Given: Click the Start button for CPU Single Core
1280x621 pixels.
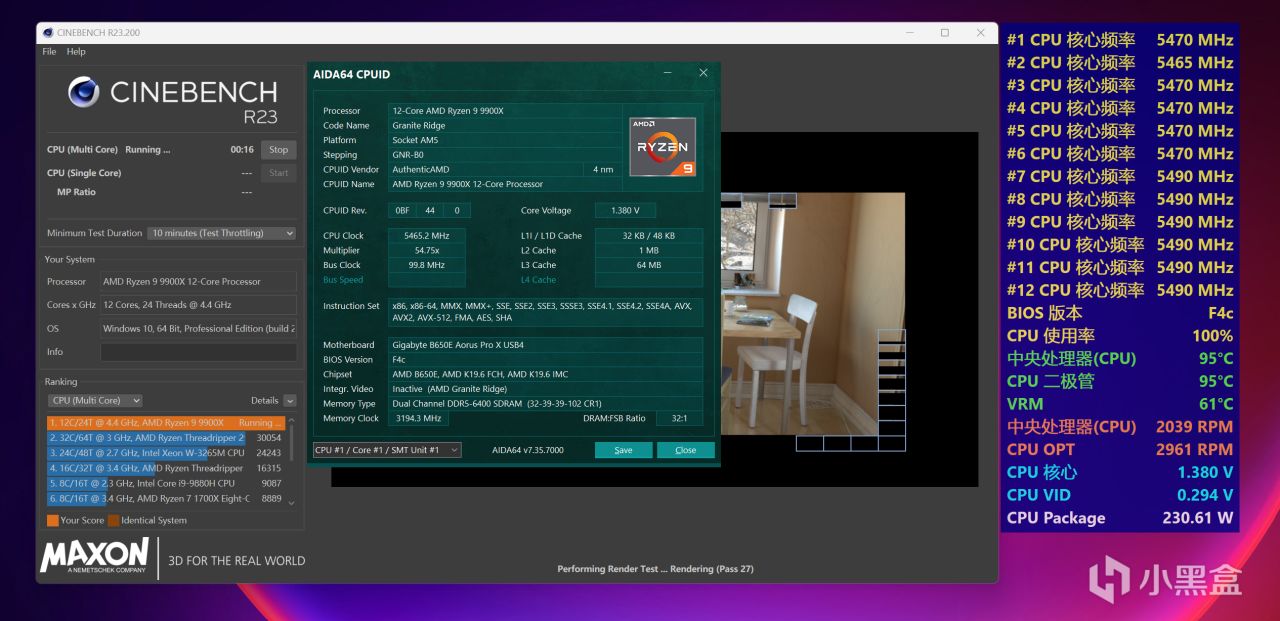Looking at the screenshot, I should tap(279, 173).
